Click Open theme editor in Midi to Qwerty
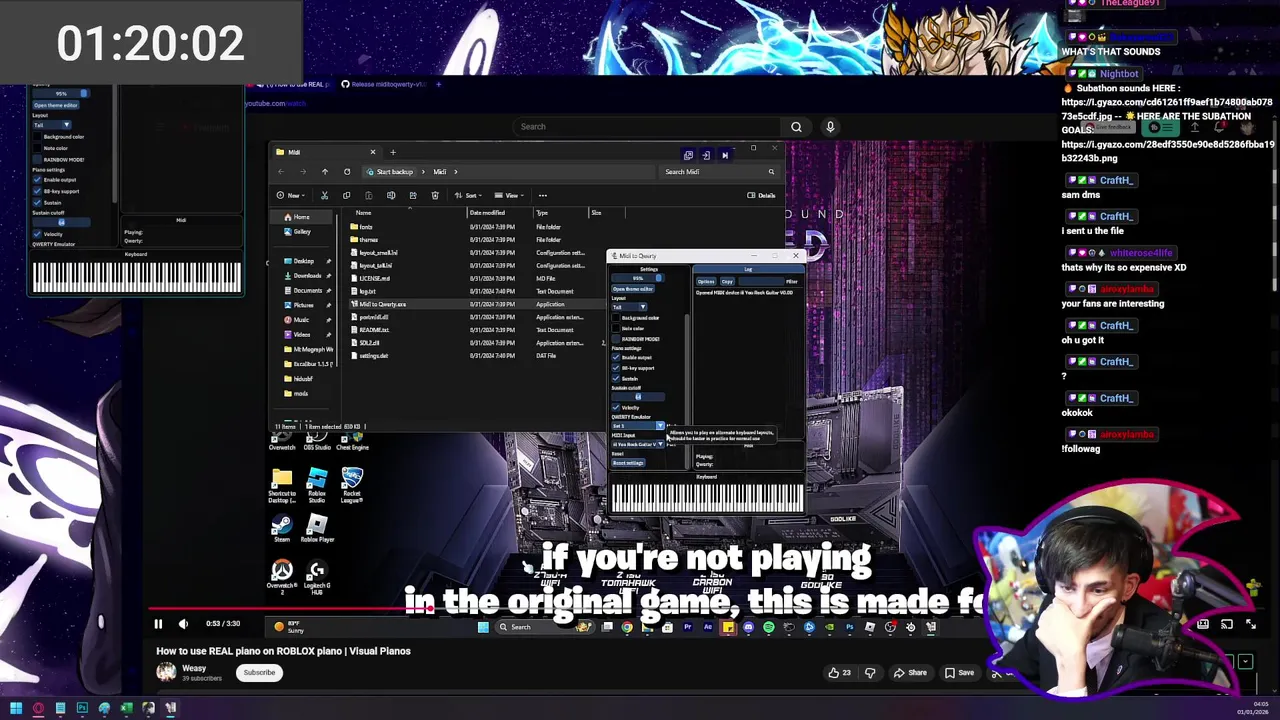 coord(632,289)
